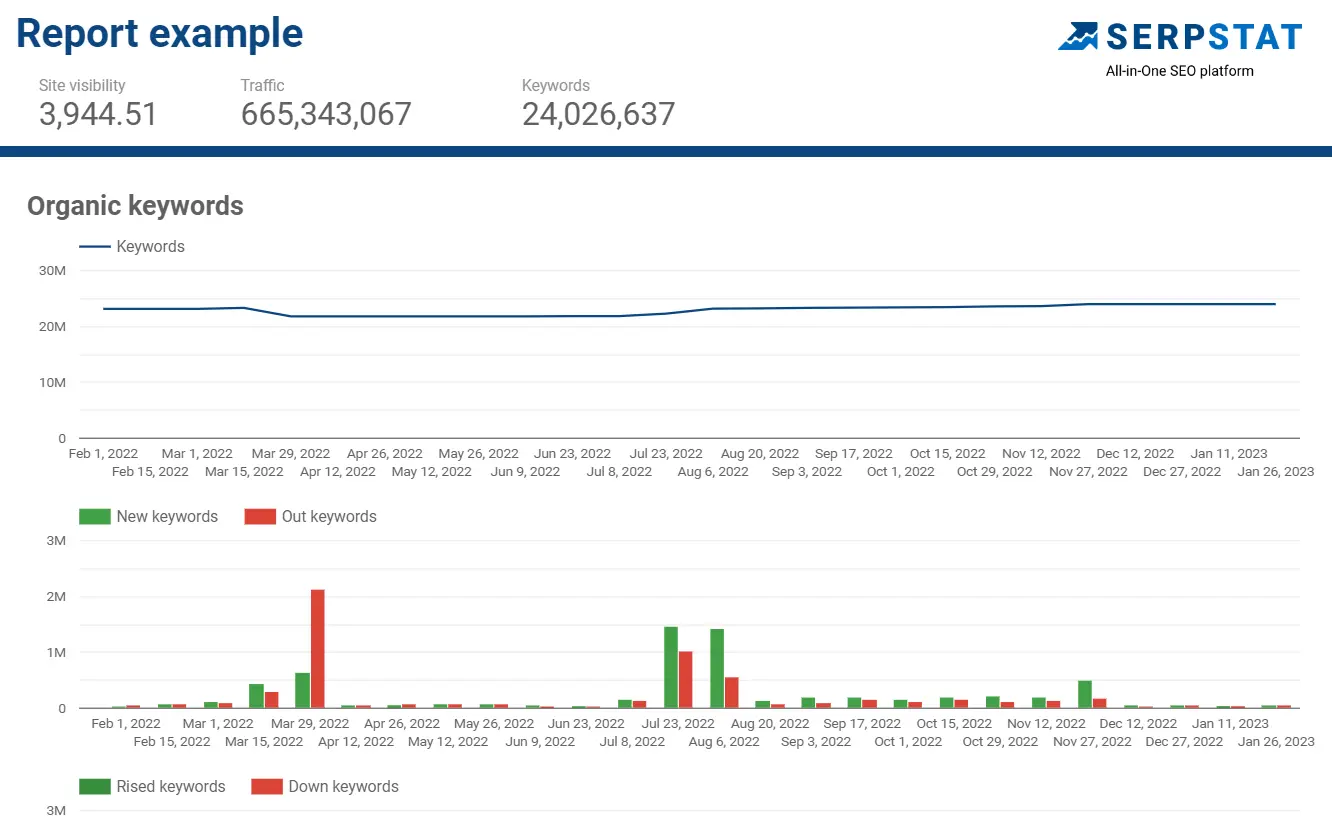Click the "Sep 3, 2022" label under the bar chart

coord(816,742)
